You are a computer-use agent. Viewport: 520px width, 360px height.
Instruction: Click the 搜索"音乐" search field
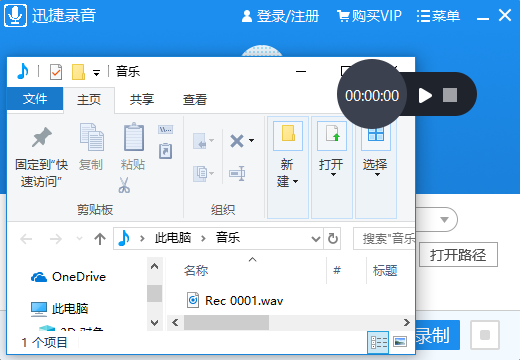pyautogui.click(x=384, y=239)
